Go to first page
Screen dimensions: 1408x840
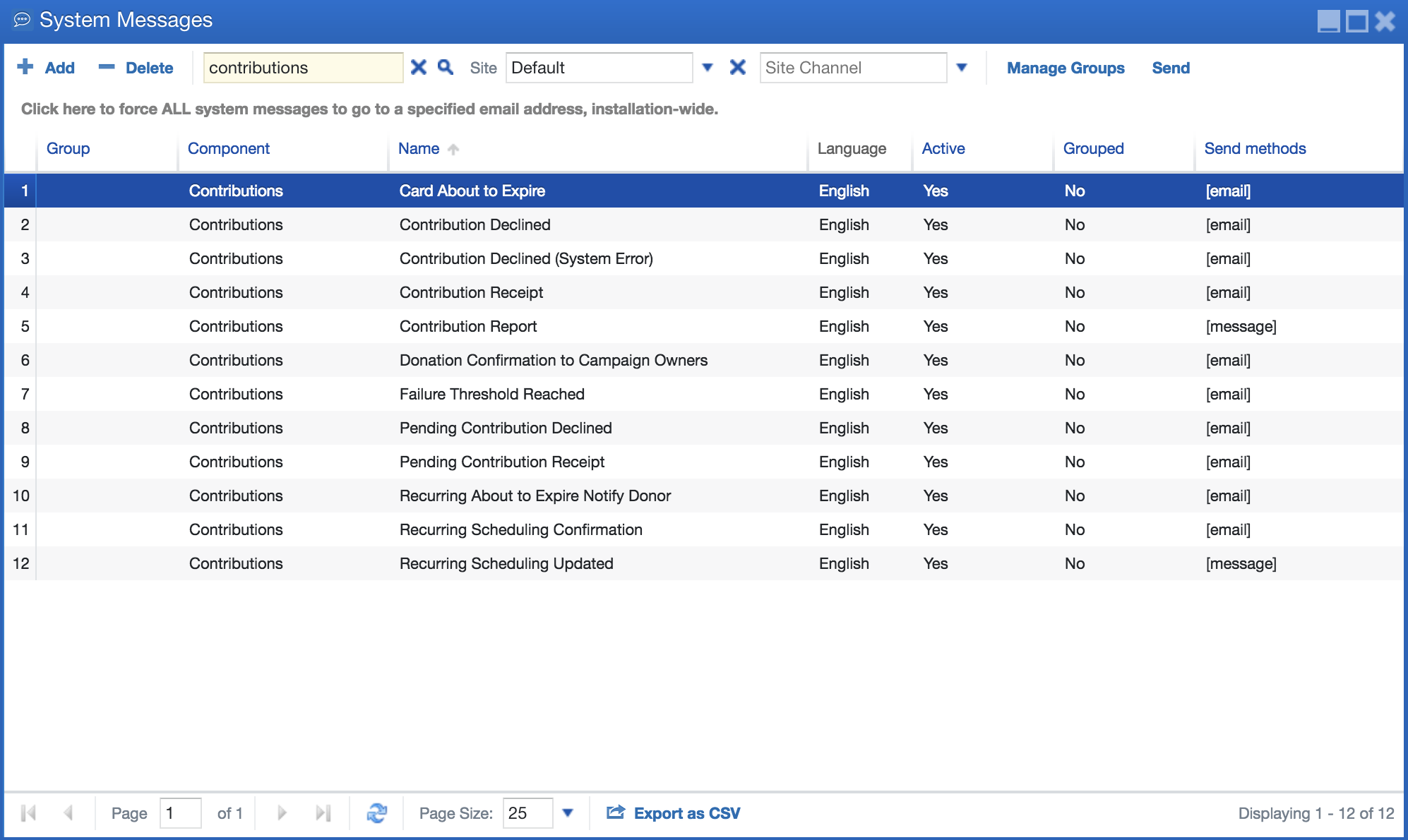click(x=28, y=813)
